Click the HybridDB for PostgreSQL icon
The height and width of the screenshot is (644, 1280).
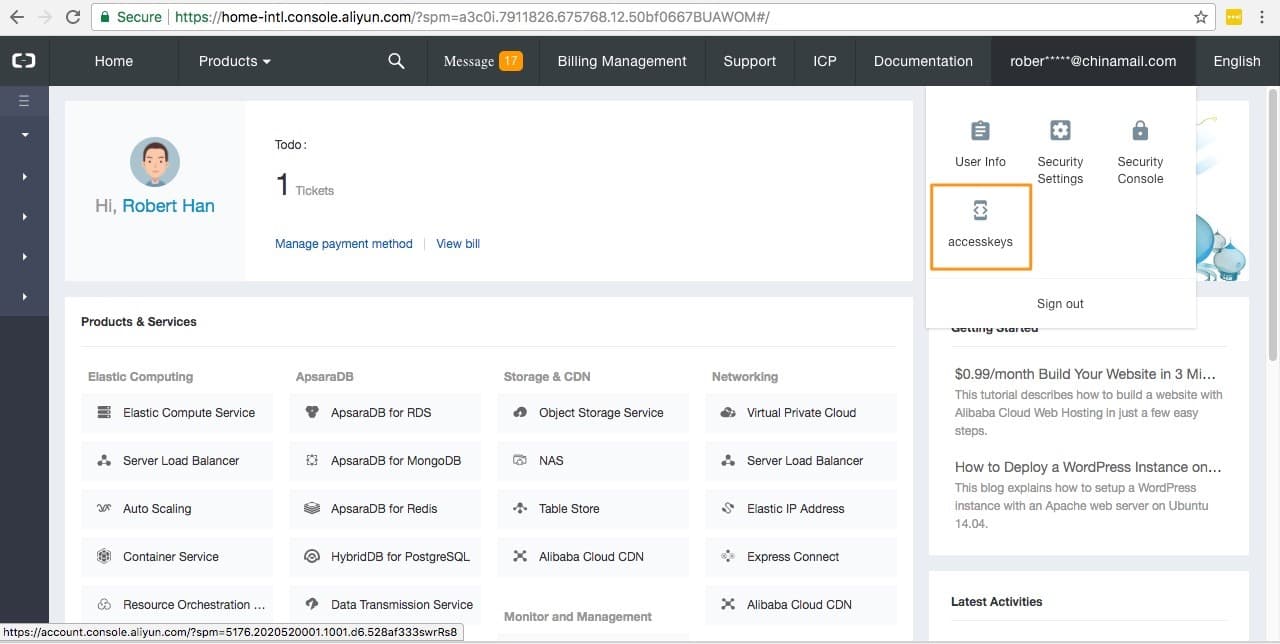(x=312, y=556)
